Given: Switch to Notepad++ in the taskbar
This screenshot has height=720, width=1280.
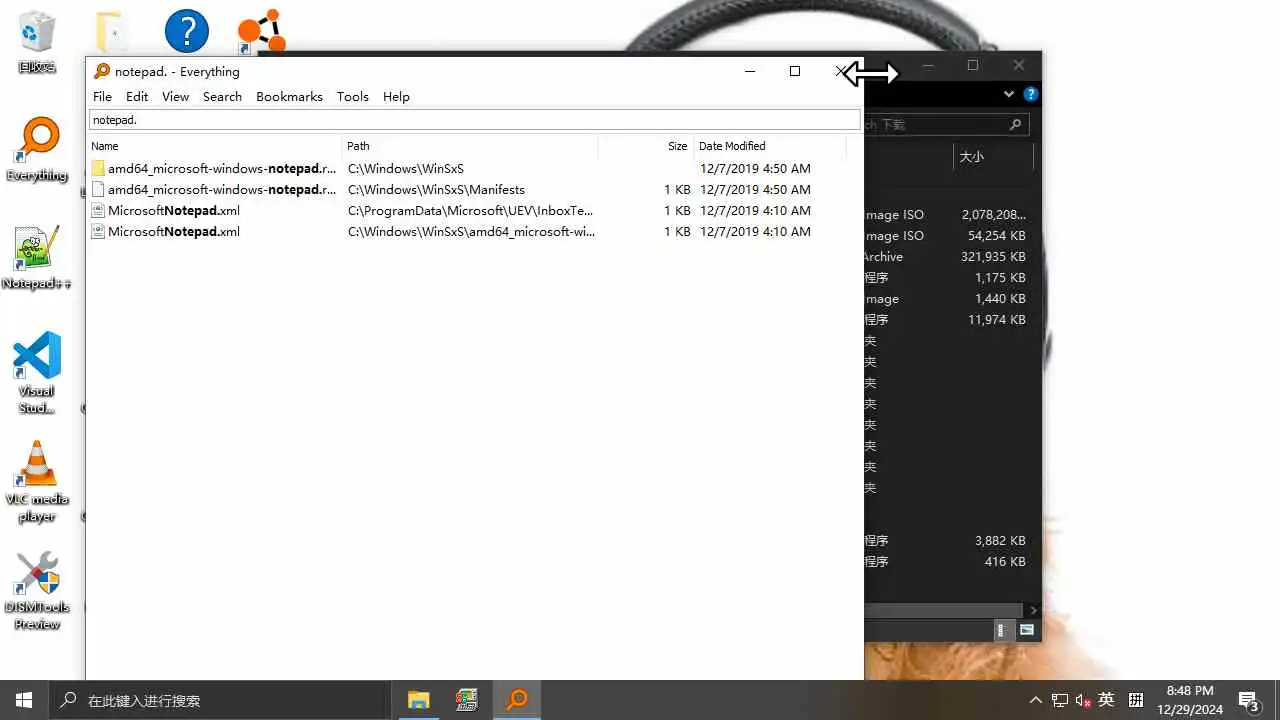Looking at the screenshot, I should (466, 700).
